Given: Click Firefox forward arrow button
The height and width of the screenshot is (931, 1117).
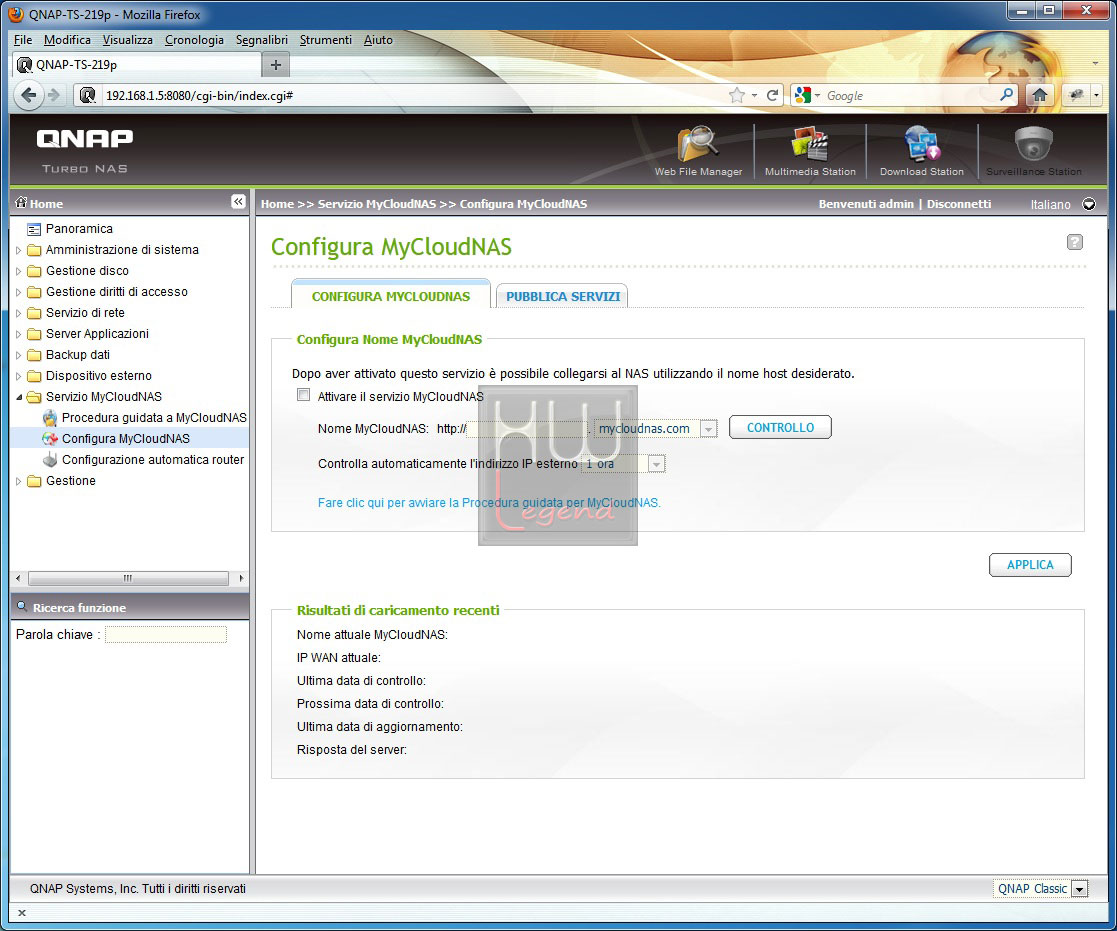Looking at the screenshot, I should (x=54, y=95).
